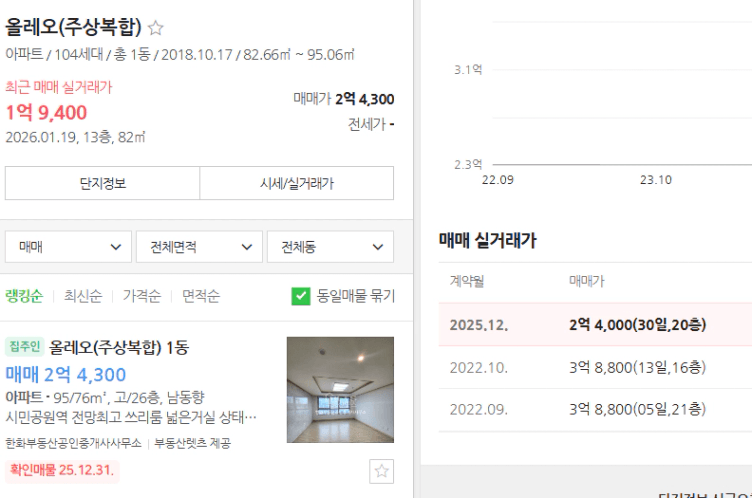Switch to the 단지정보 tab
Image resolution: width=752 pixels, height=498 pixels.
coord(103,183)
